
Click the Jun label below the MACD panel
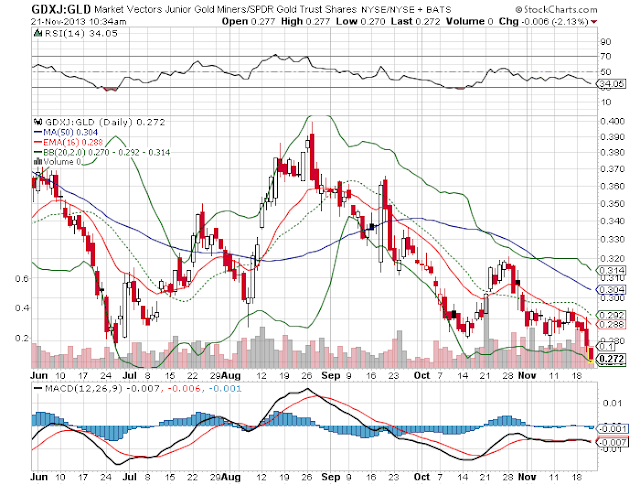click(39, 477)
